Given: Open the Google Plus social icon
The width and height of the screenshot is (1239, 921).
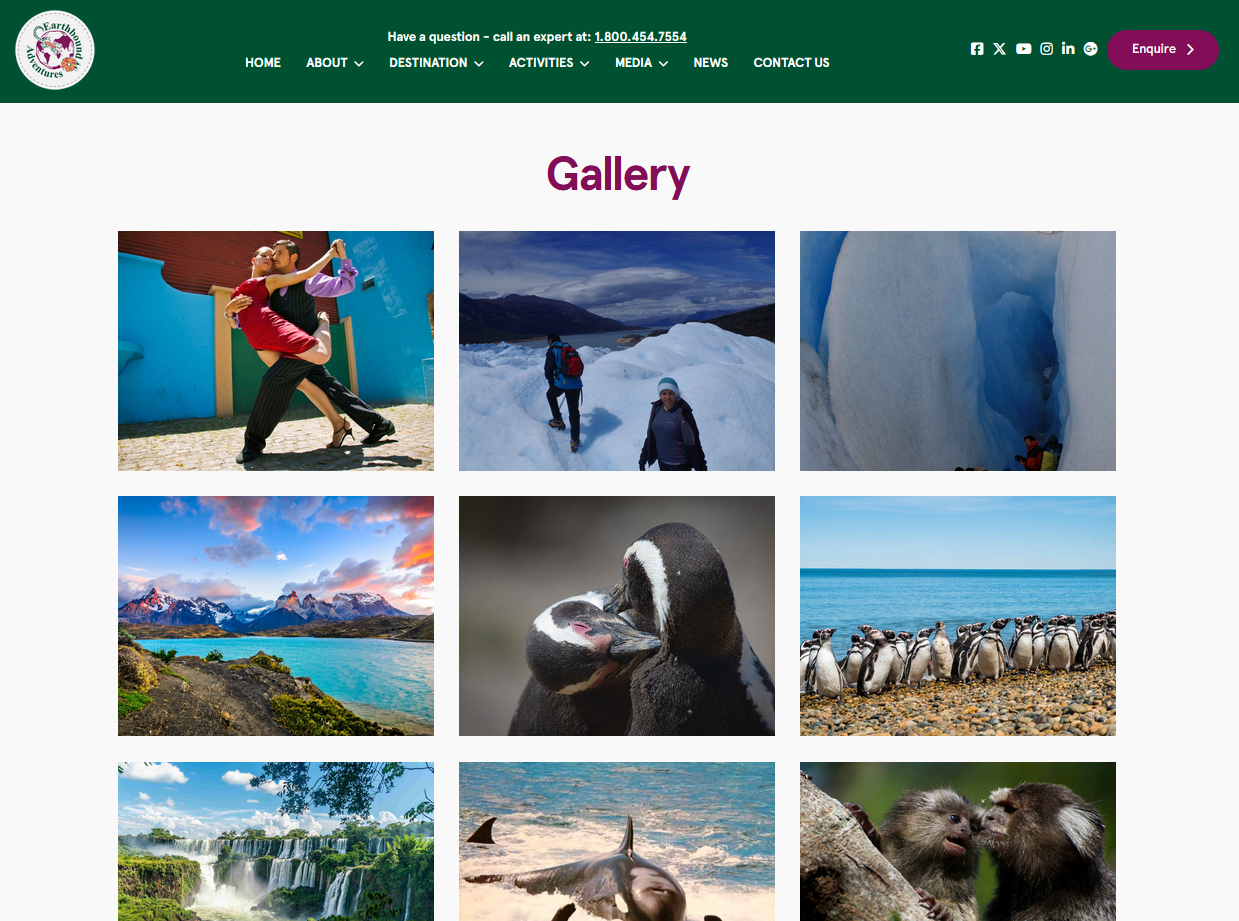Looking at the screenshot, I should pos(1091,49).
